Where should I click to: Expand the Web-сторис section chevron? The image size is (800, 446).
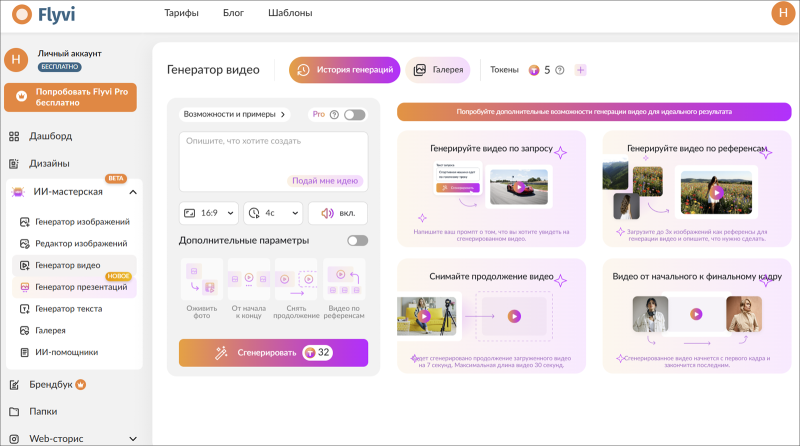tap(133, 439)
